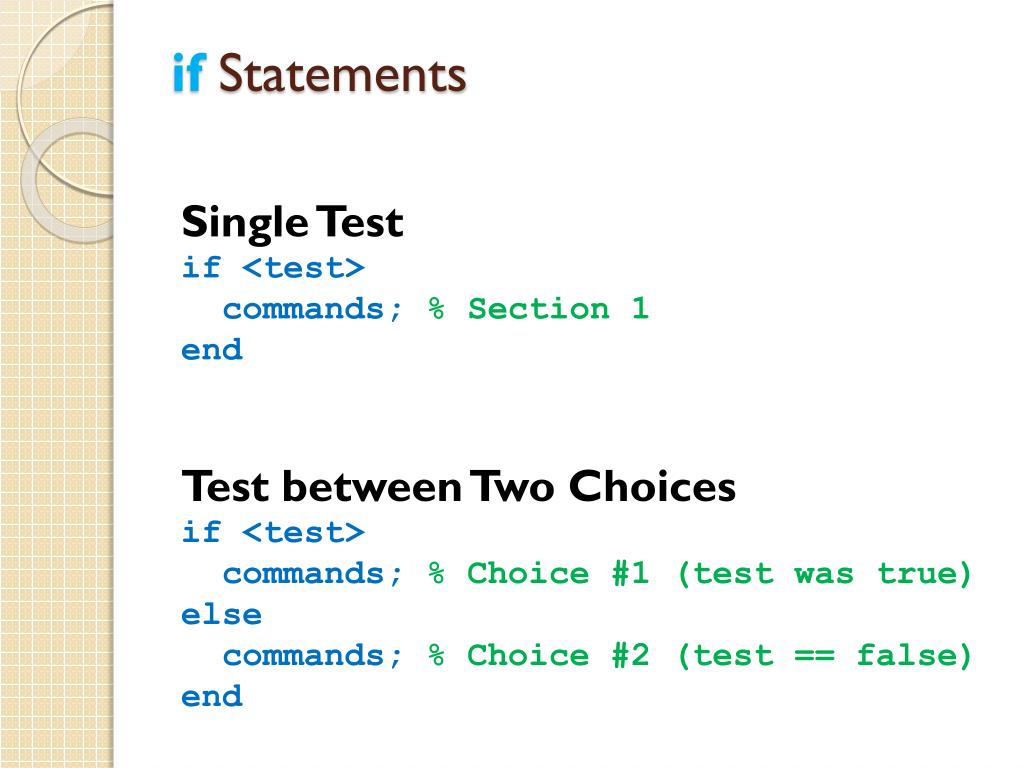This screenshot has height=768, width=1024.
Task: Click the percent sign before 'Section 1'
Action: 436,308
